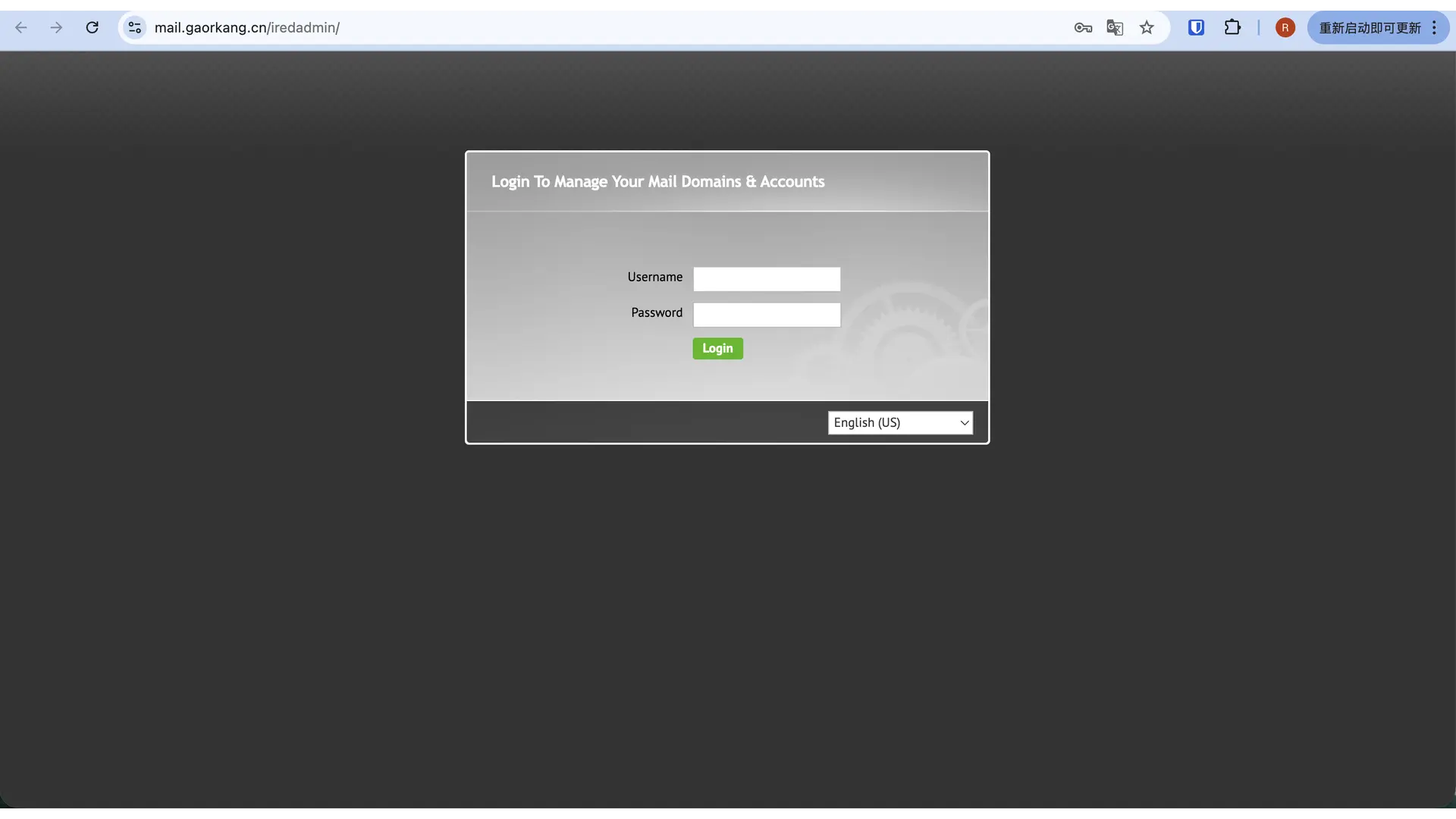Click the Username label

(654, 278)
